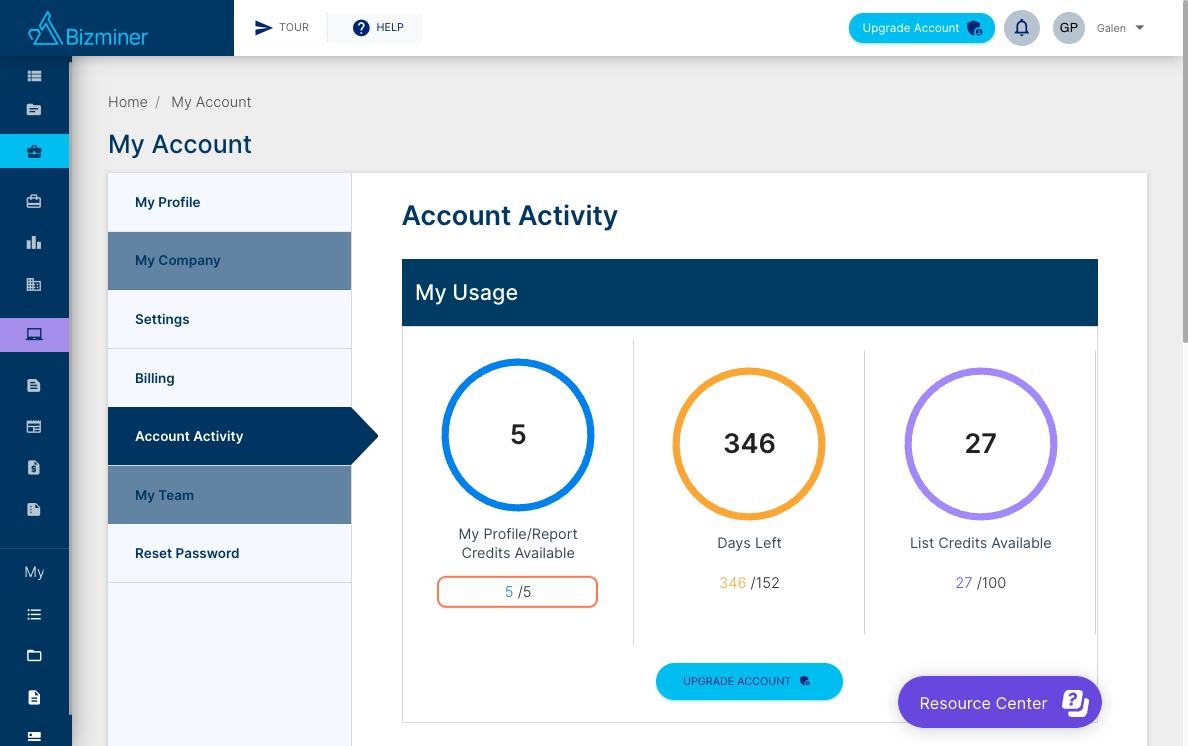Click the Upgrade Account button in header
This screenshot has height=746, width=1188.
pos(921,28)
